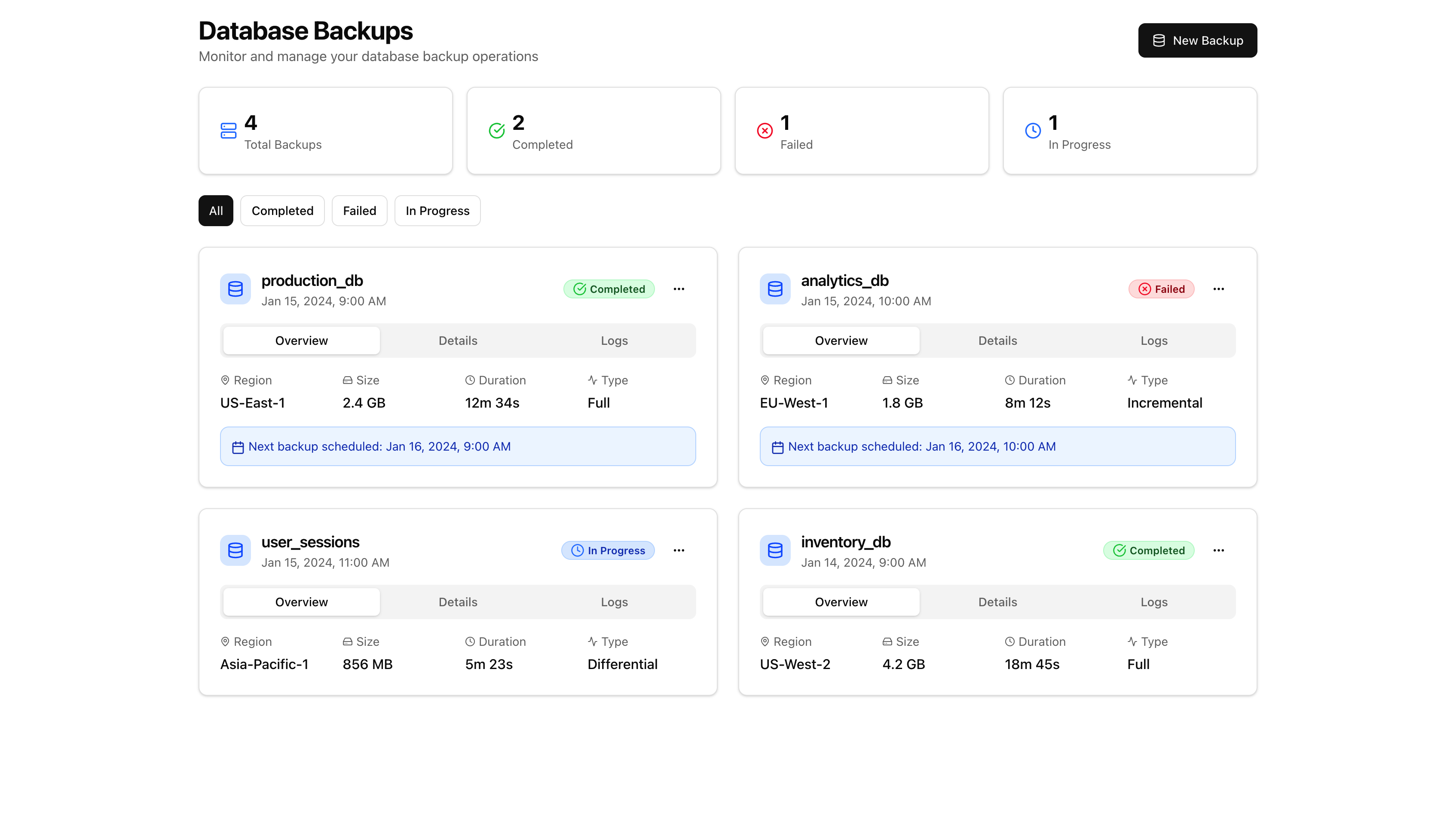
Task: Switch to analytics_db Details tab
Action: click(x=997, y=341)
